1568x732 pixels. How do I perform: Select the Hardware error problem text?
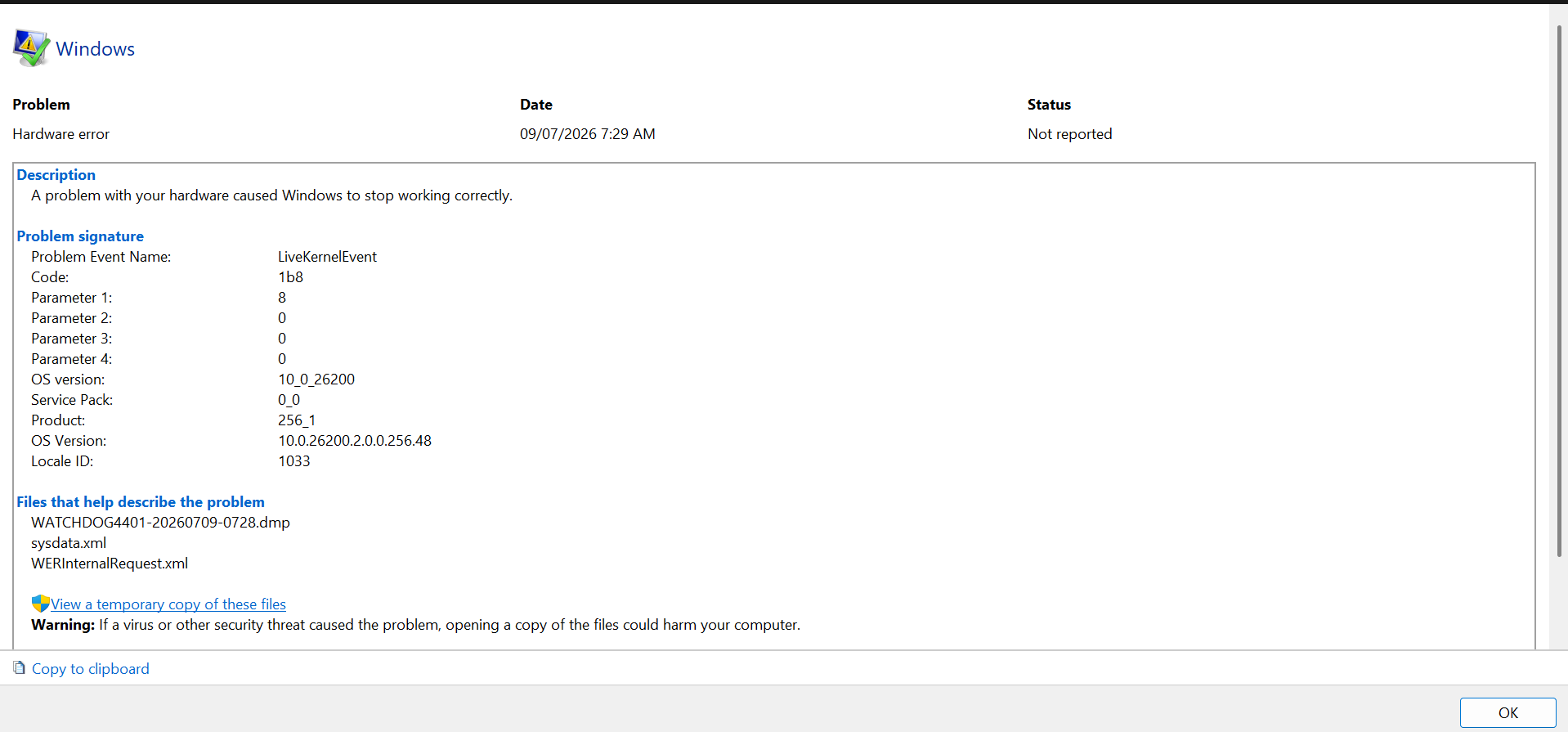(x=60, y=134)
